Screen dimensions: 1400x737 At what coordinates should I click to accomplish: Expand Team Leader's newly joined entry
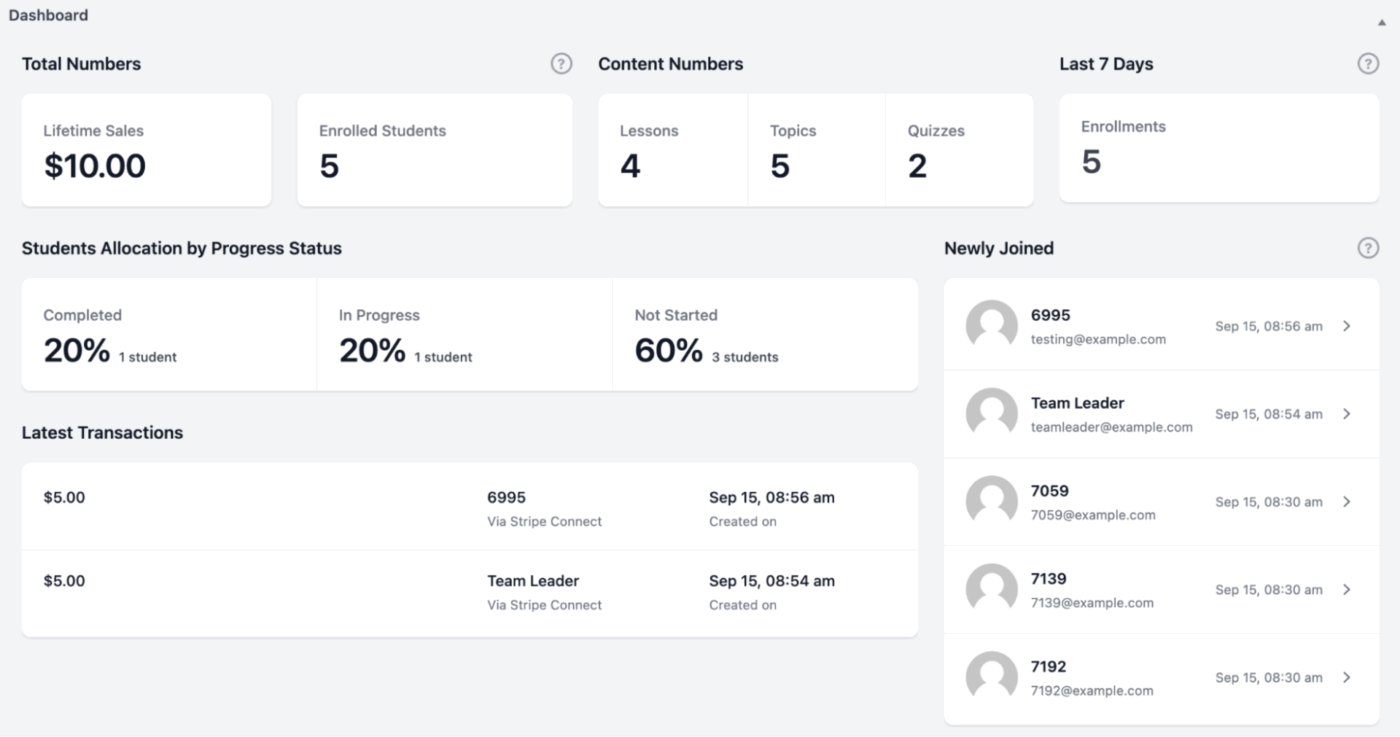pos(1346,413)
